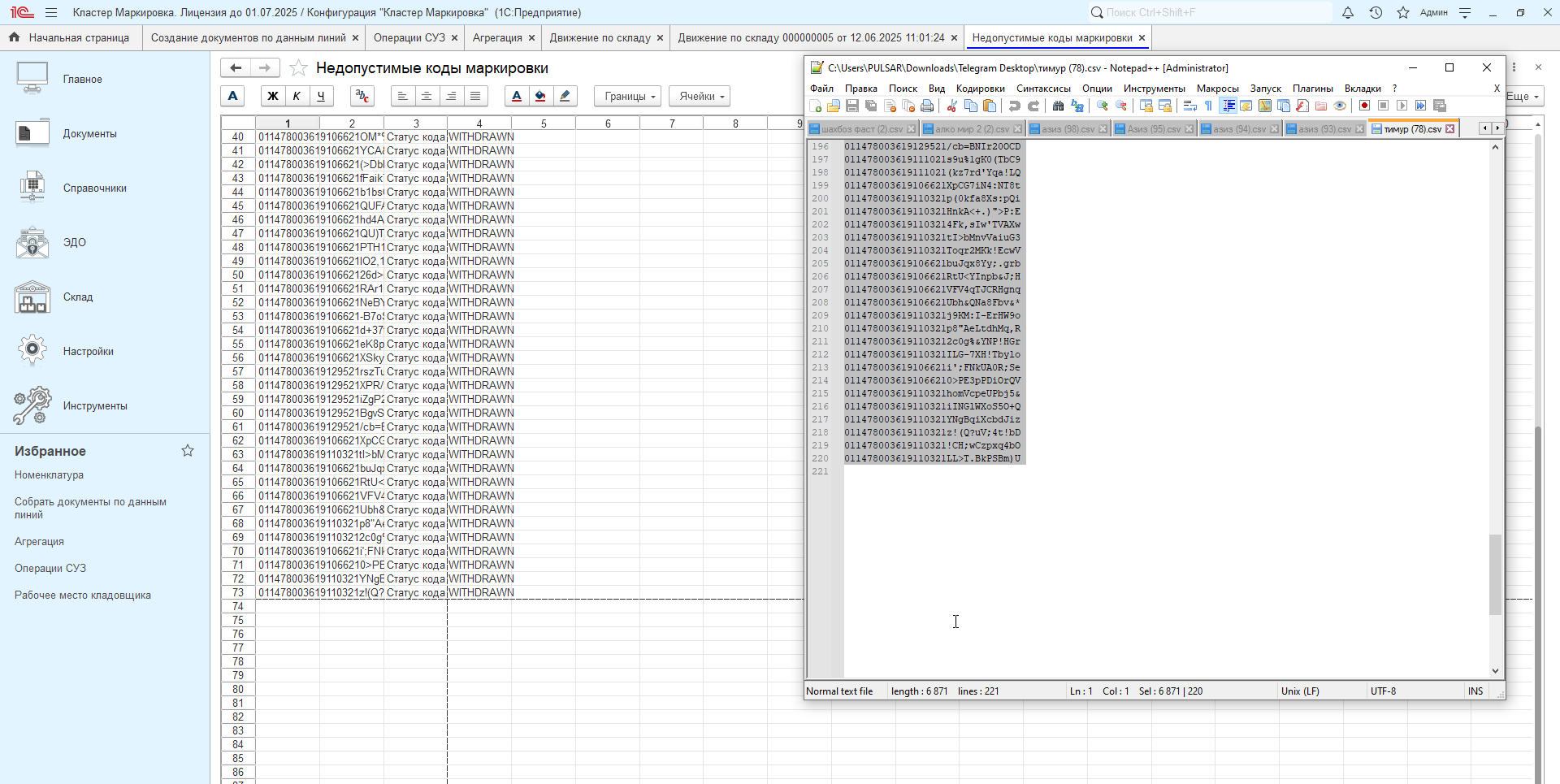
Task: Open Номенклатура favorite link
Action: [x=49, y=474]
